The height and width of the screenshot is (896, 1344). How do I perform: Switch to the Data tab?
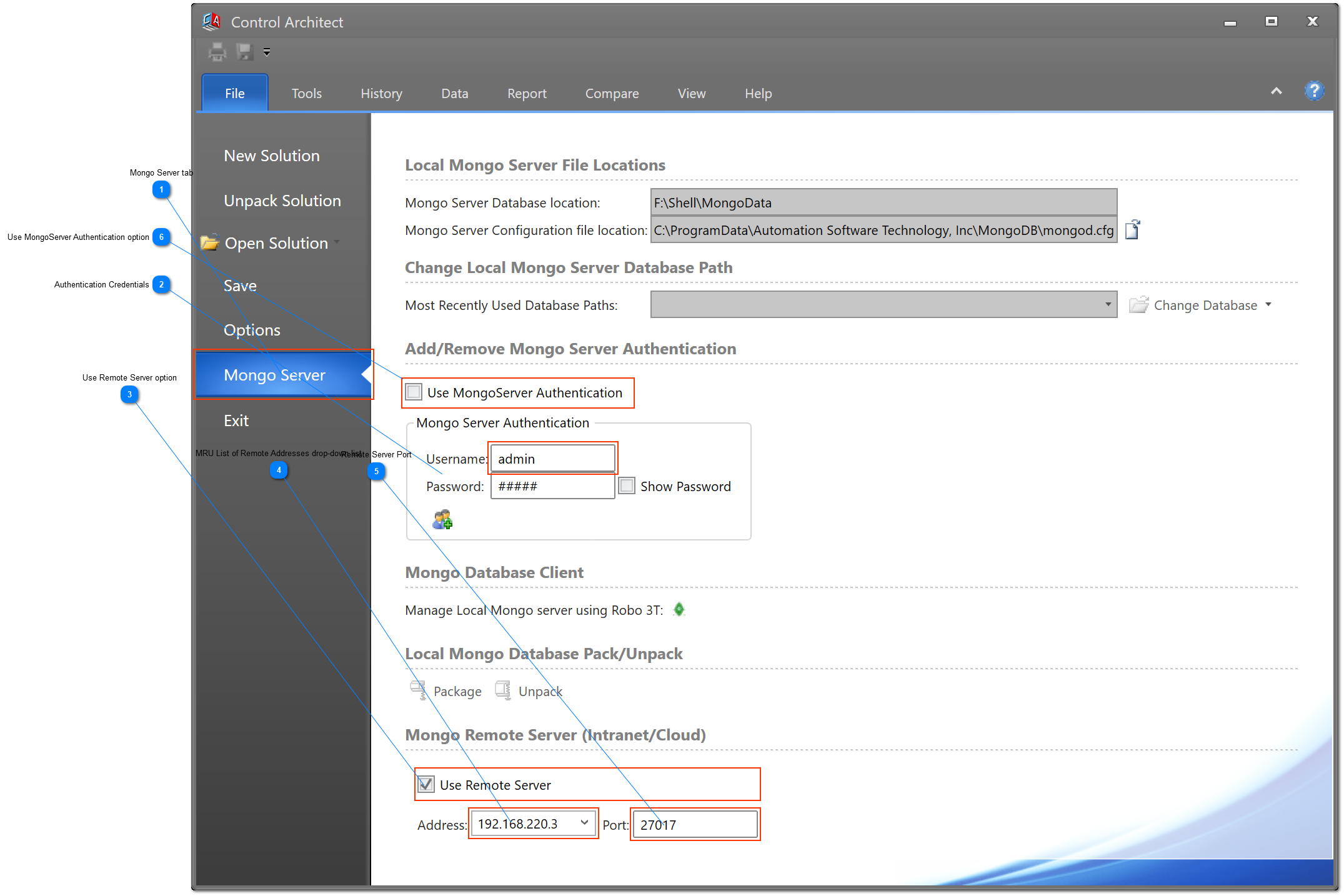coord(454,93)
